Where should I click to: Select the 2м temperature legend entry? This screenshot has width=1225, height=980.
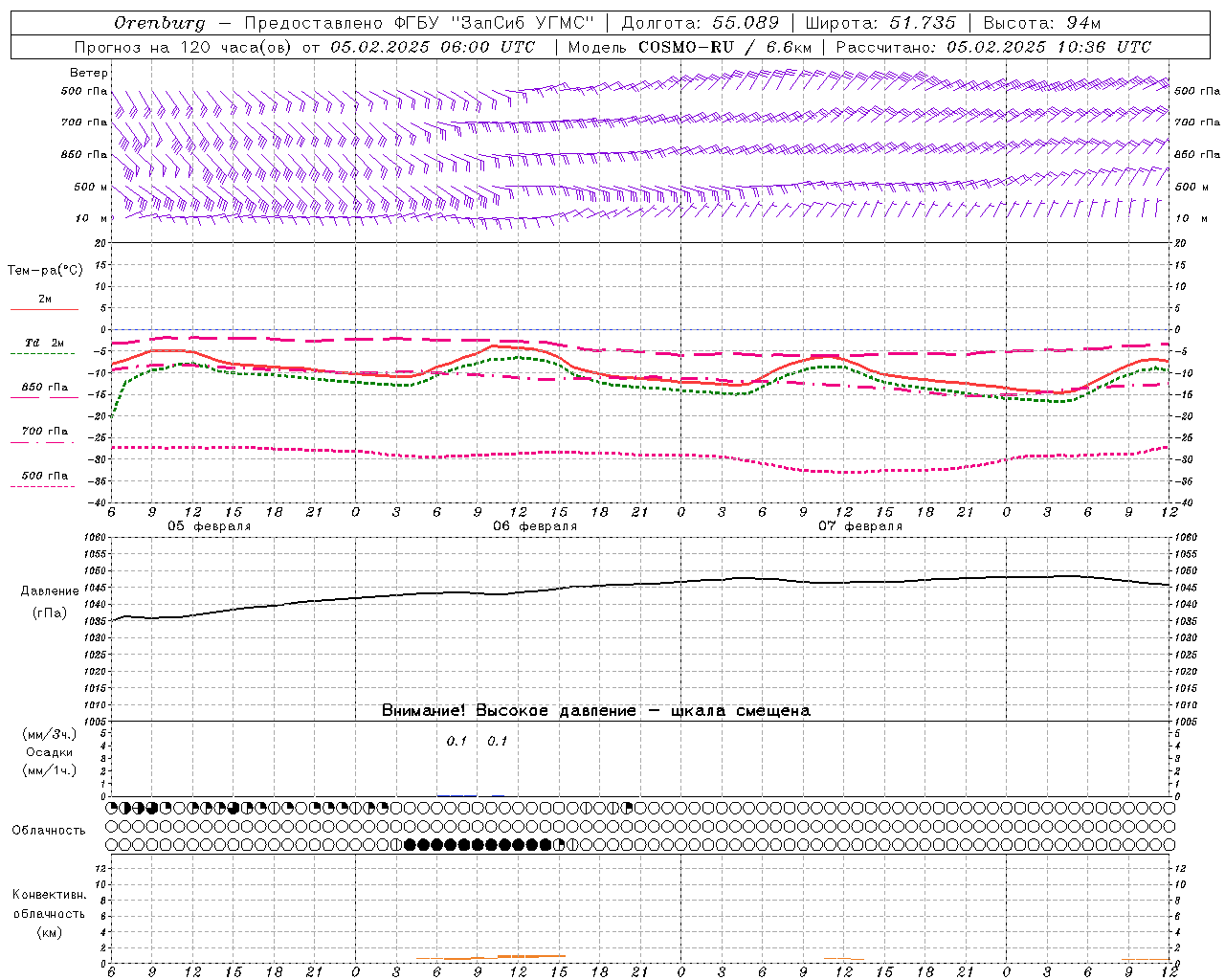45,300
